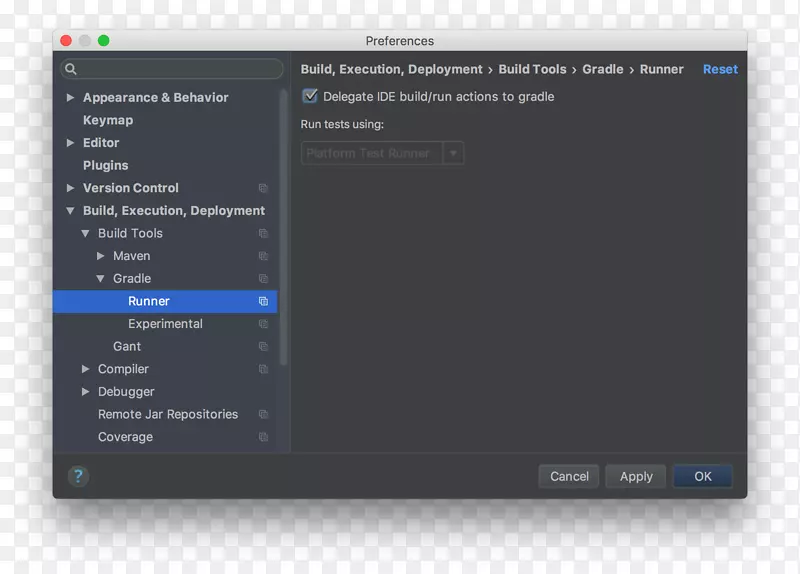Viewport: 800px width, 574px height.
Task: Expand the Version Control arrow
Action: (70, 188)
